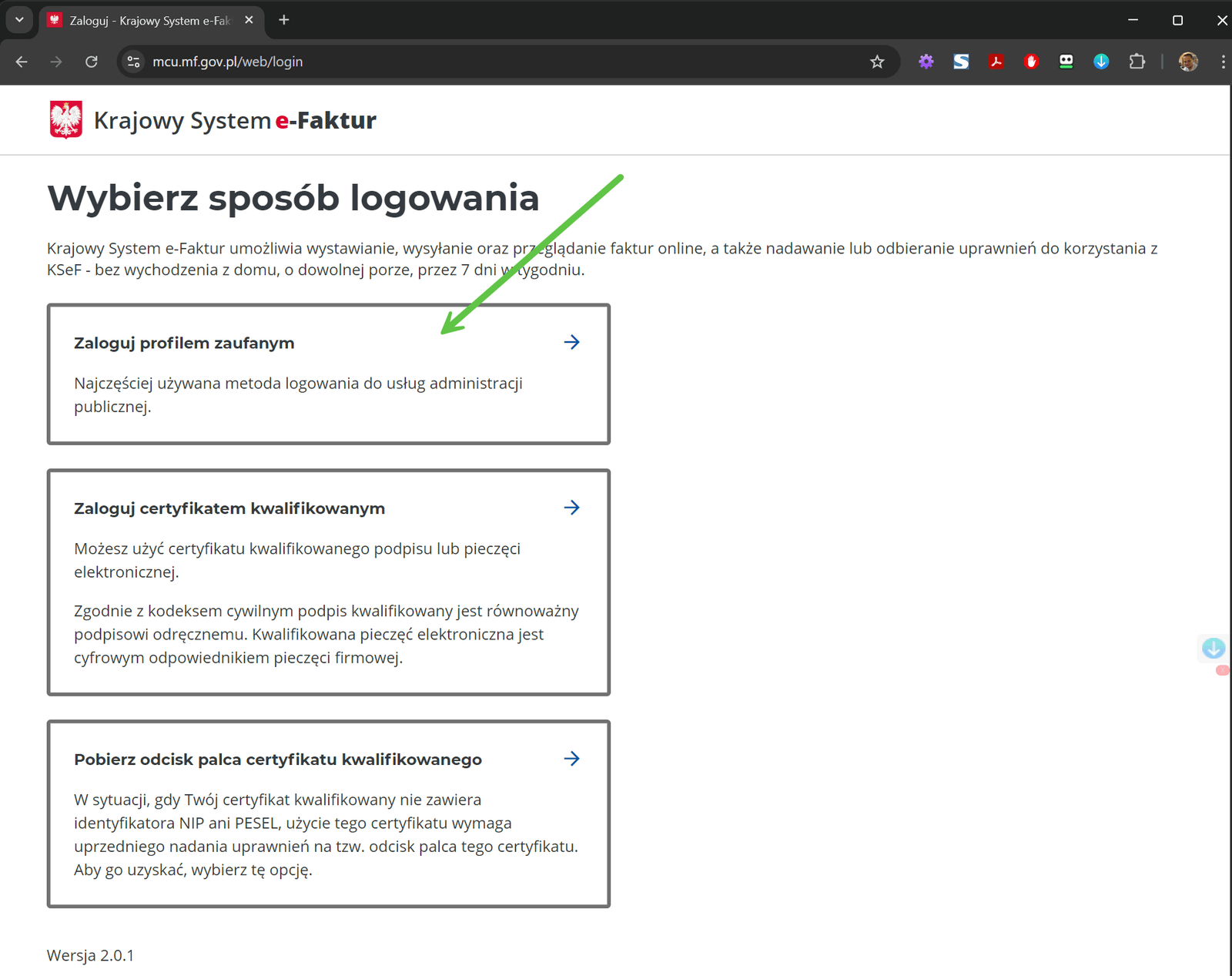Screen dimensions: 1232x976
Task: Choose Zaloguj certyfikatem kwalifikowanym option
Action: coord(229,509)
